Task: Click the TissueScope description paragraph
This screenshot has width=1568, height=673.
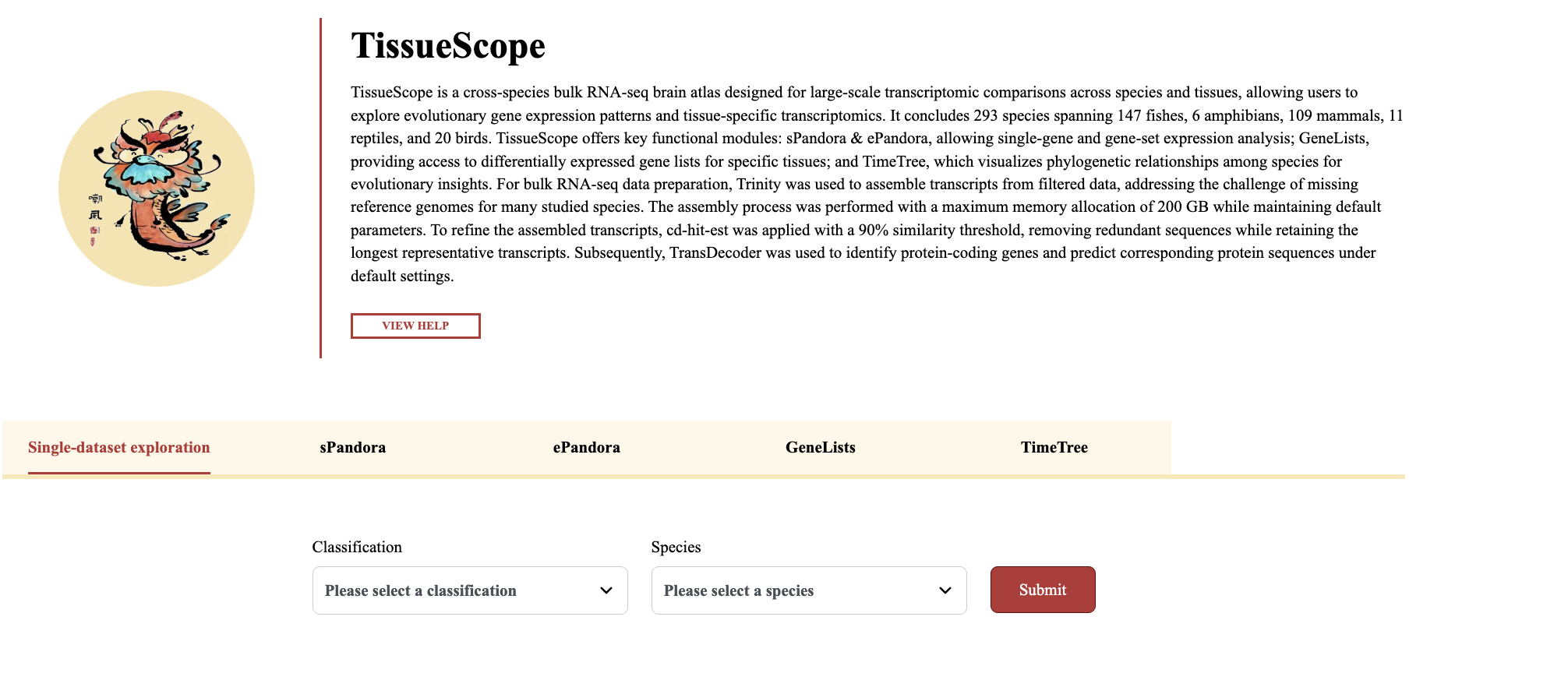Action: point(877,184)
